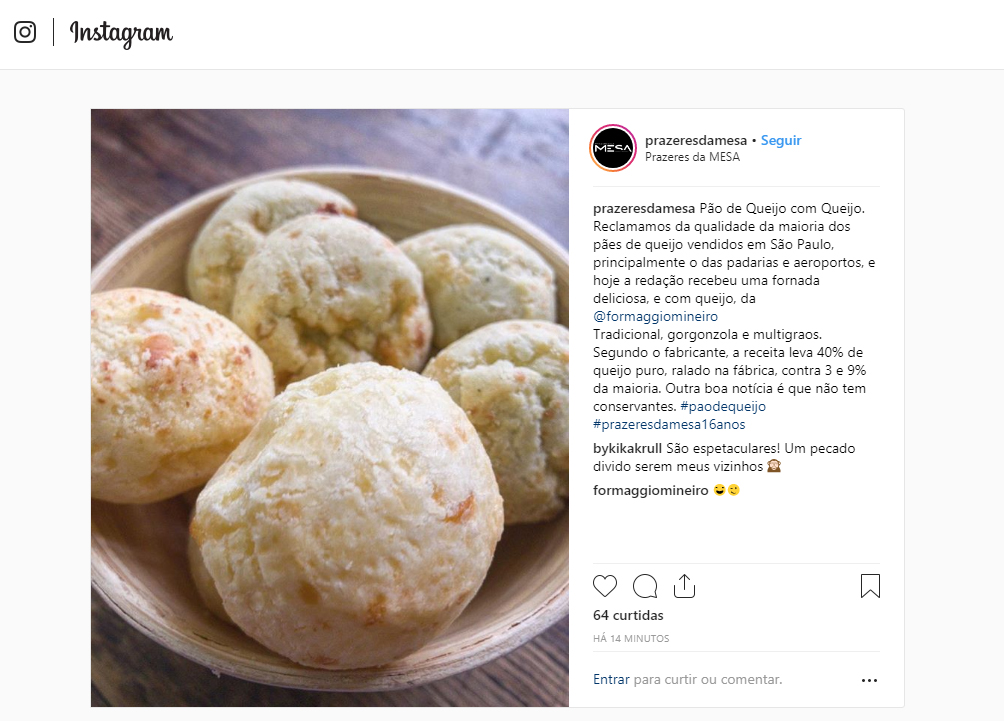
Task: Save post with bookmark icon
Action: (870, 586)
